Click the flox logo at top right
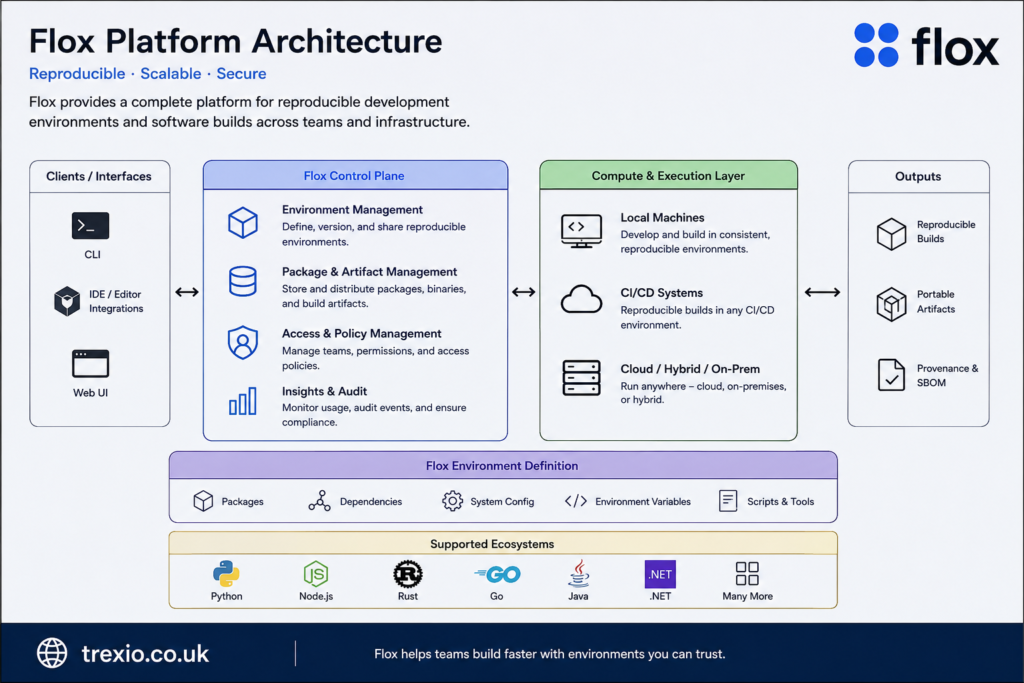The height and width of the screenshot is (683, 1024). tap(926, 45)
